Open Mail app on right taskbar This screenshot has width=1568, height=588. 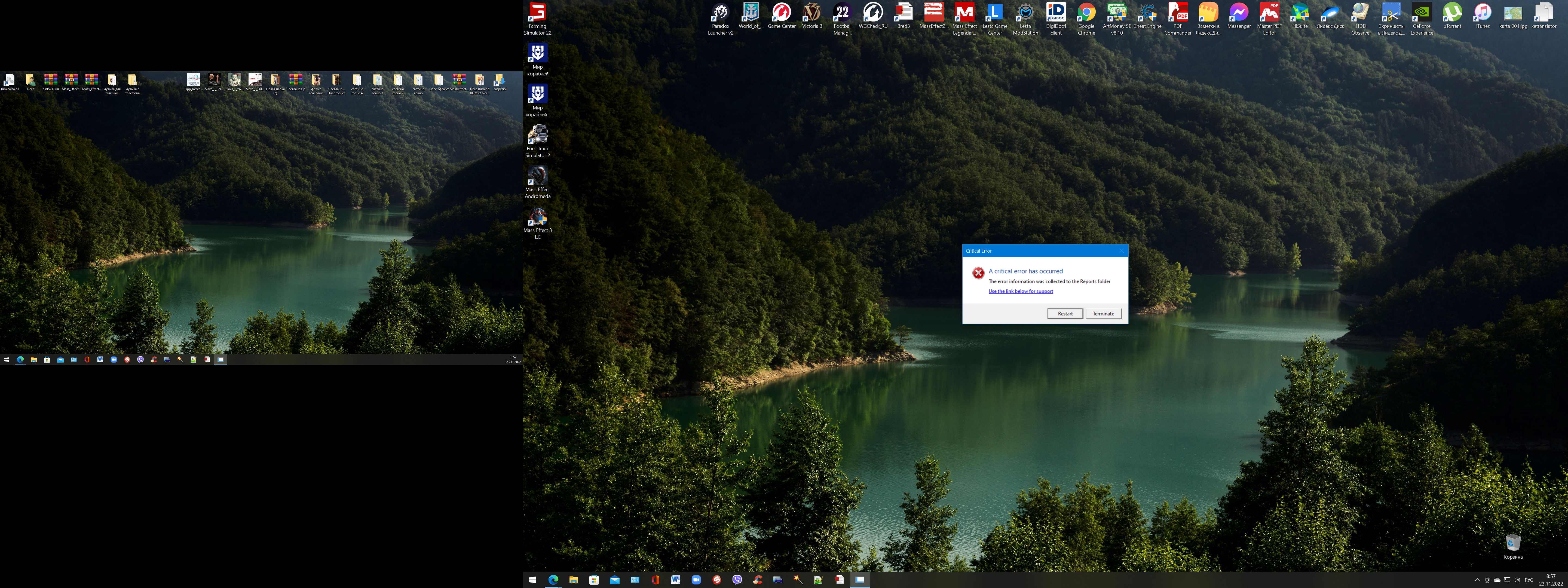(614, 580)
